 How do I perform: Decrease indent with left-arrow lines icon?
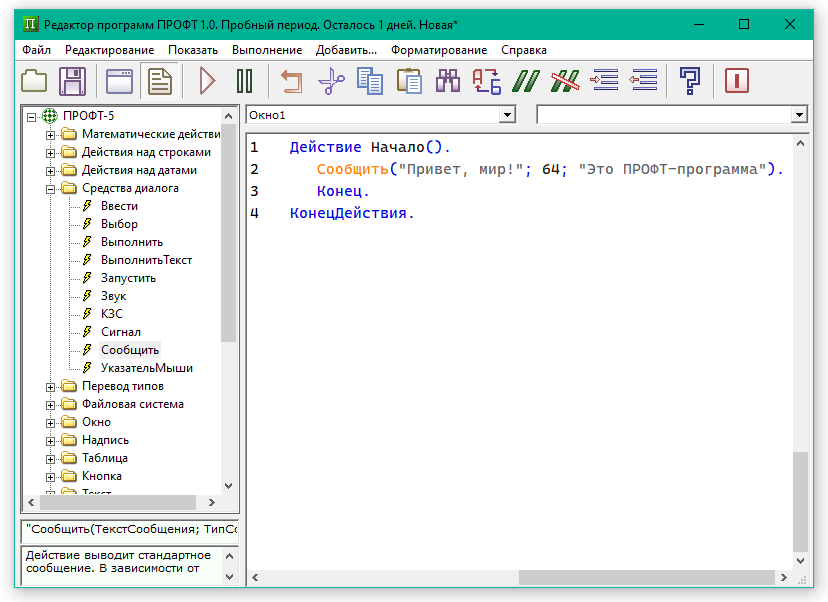[x=643, y=80]
